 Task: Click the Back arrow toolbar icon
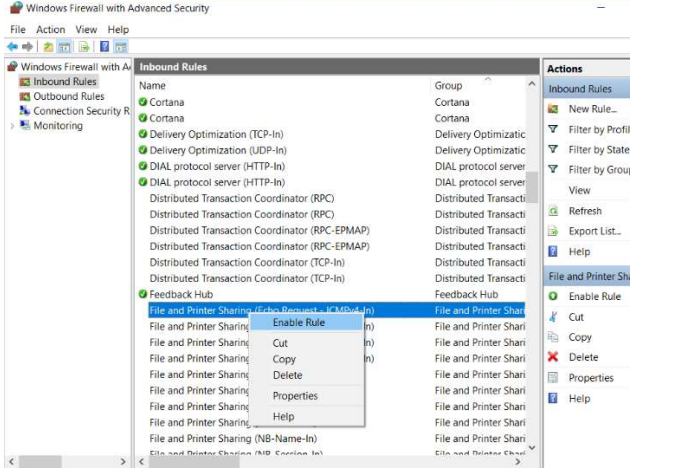click(13, 46)
